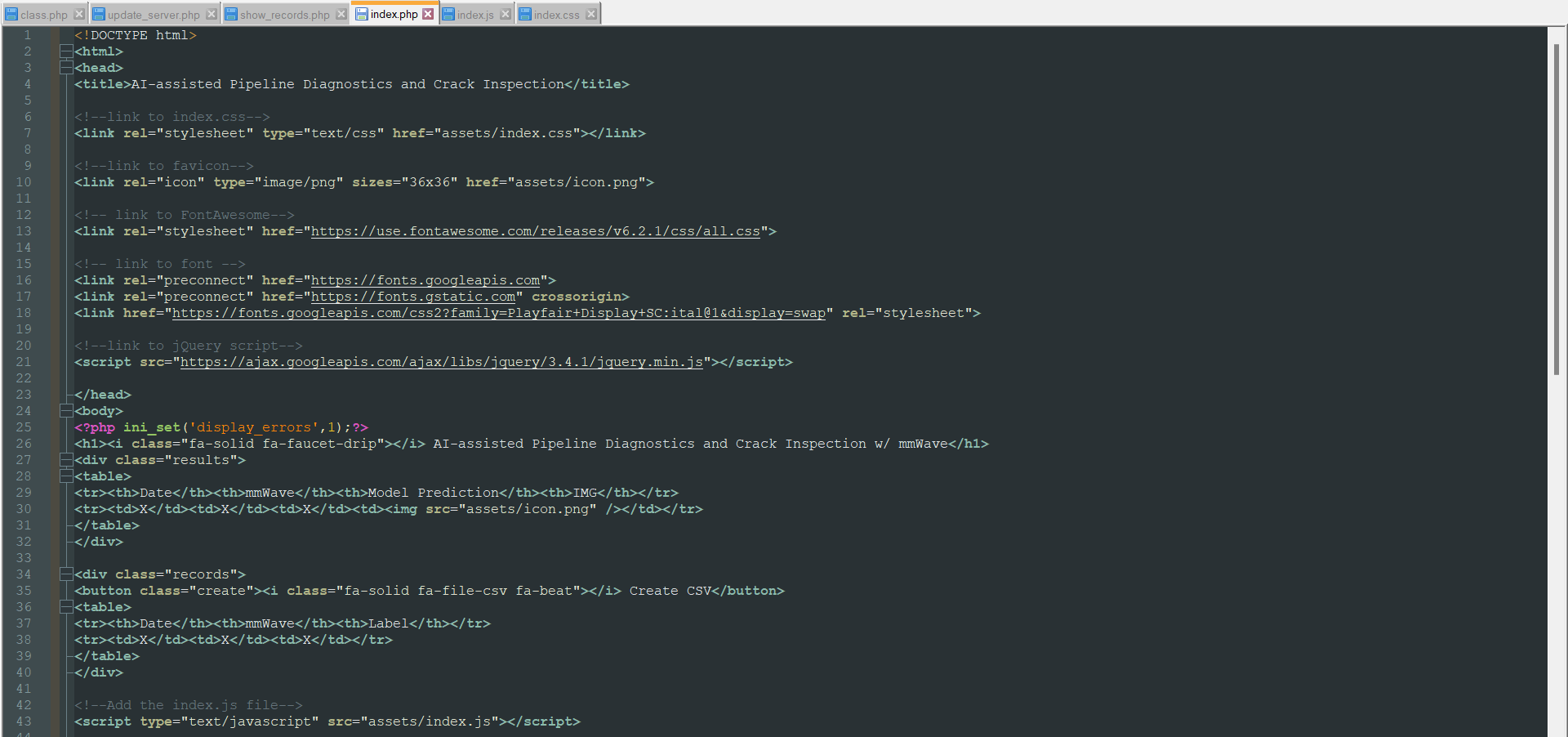
Task: Switch to the index.css tab
Action: point(556,13)
